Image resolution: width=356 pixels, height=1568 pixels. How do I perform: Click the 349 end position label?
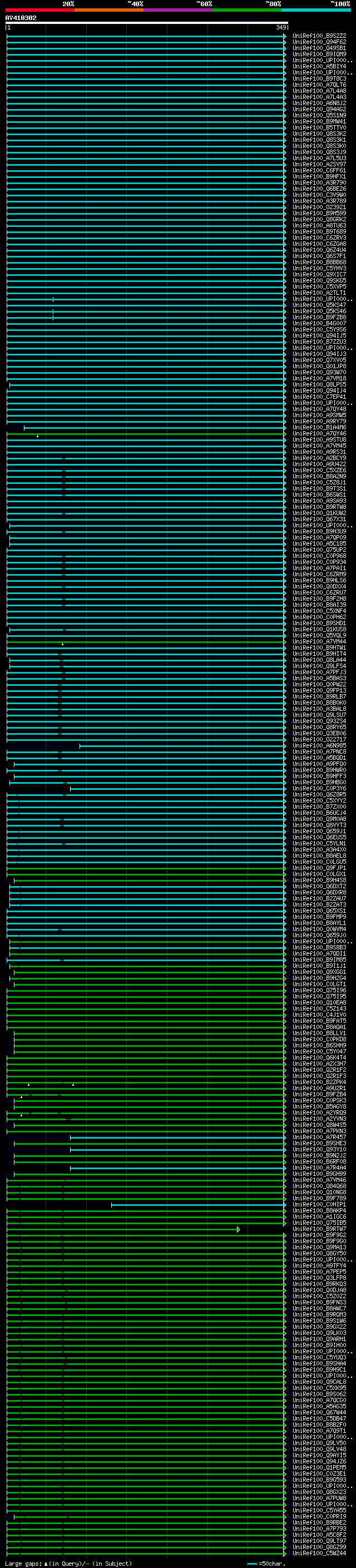281,27
